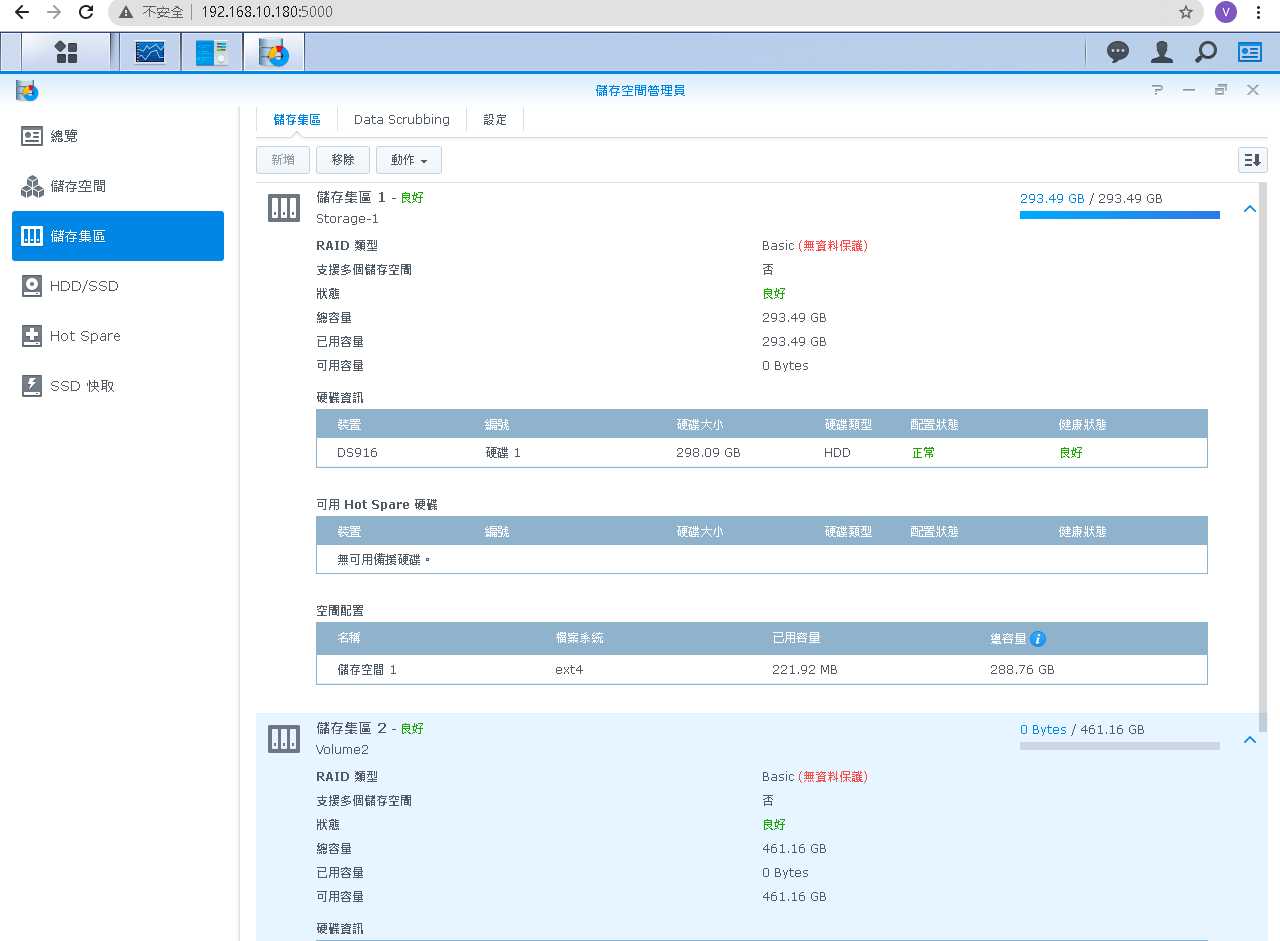Screen dimensions: 1280x941
Task: Click the 儲存空間 1 row name
Action: tap(367, 670)
